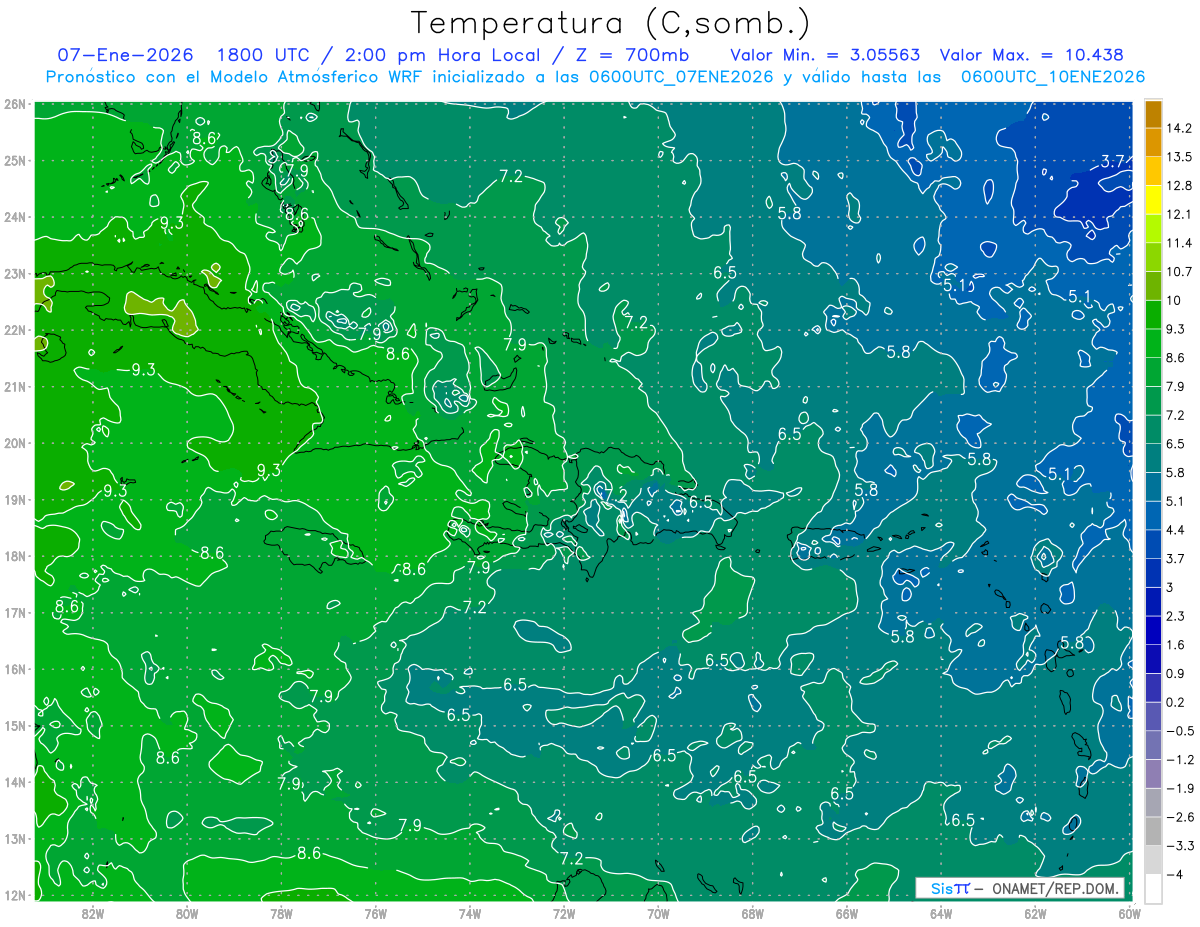Click the legend value '-2.6'

(1179, 817)
